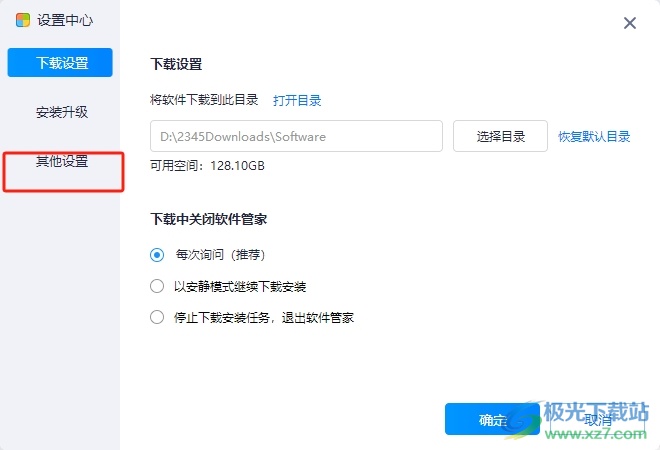The height and width of the screenshot is (450, 660).
Task: Click the download path input field
Action: tap(296, 136)
